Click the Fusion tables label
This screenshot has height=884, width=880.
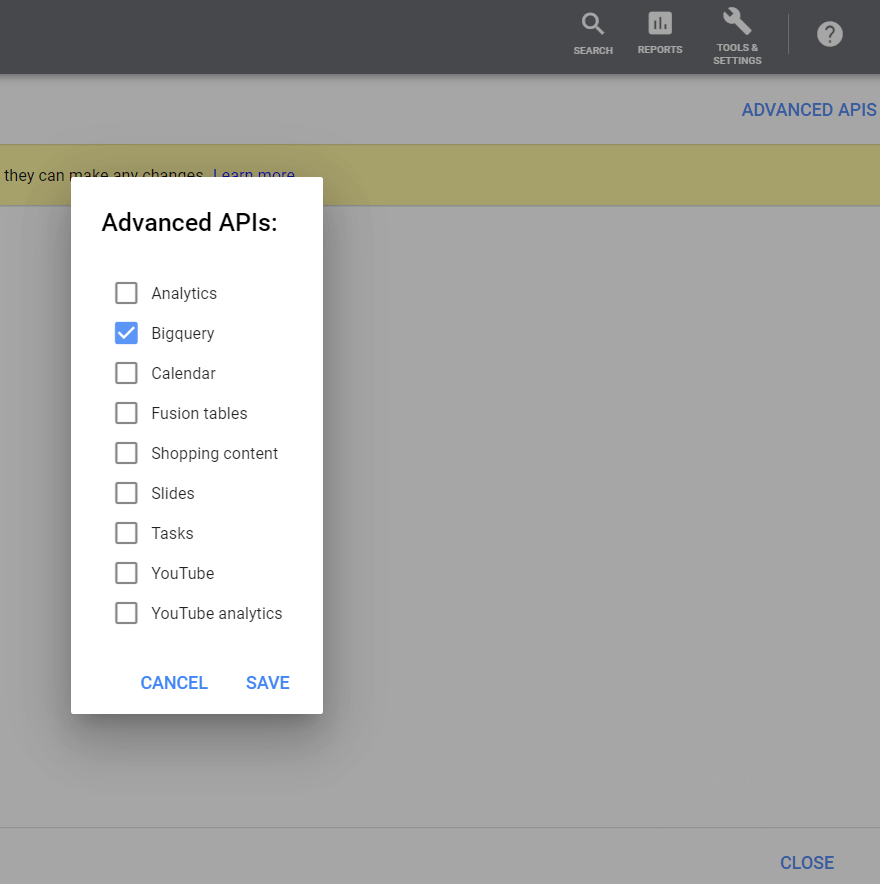pyautogui.click(x=199, y=413)
